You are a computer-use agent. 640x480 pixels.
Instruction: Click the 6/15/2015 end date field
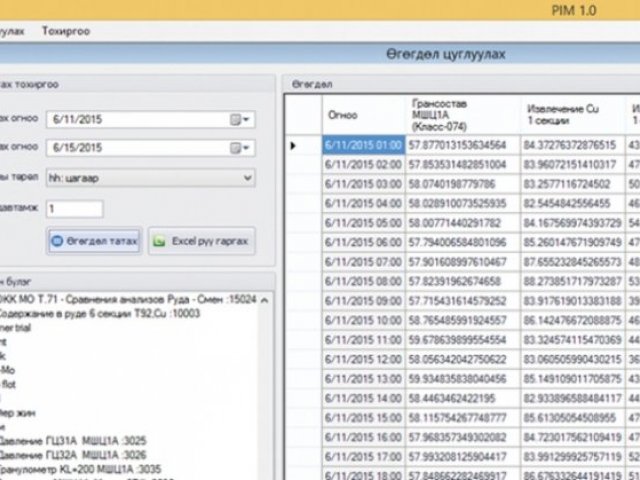click(151, 148)
